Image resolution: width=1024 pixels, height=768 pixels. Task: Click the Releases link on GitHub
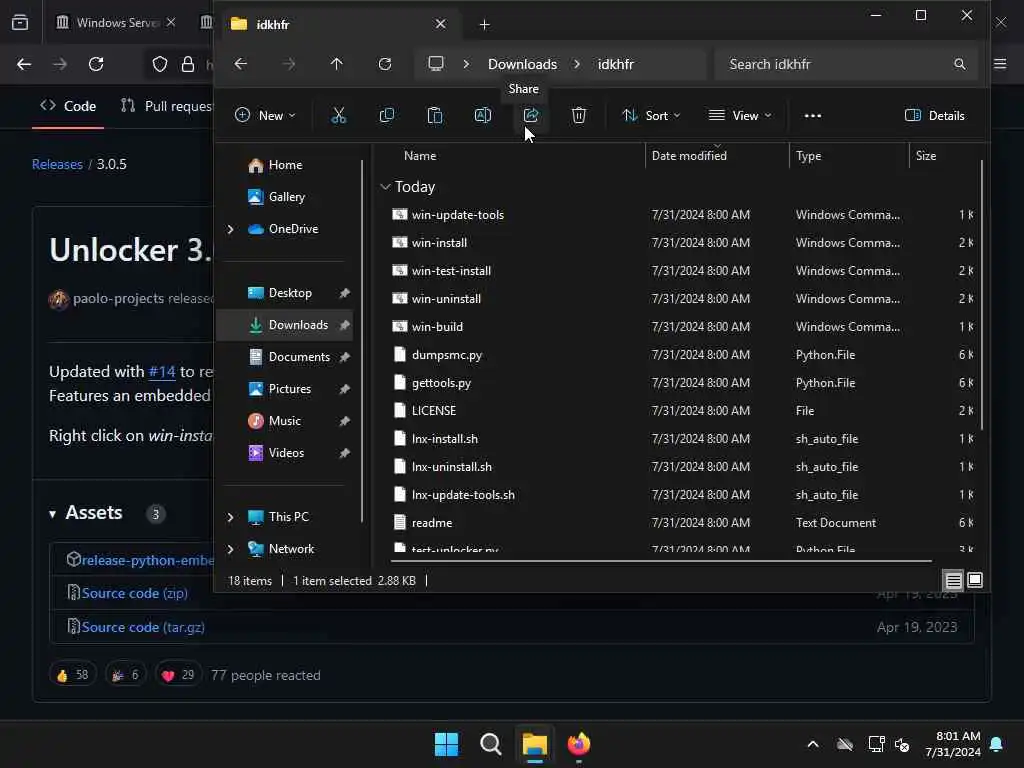click(57, 165)
